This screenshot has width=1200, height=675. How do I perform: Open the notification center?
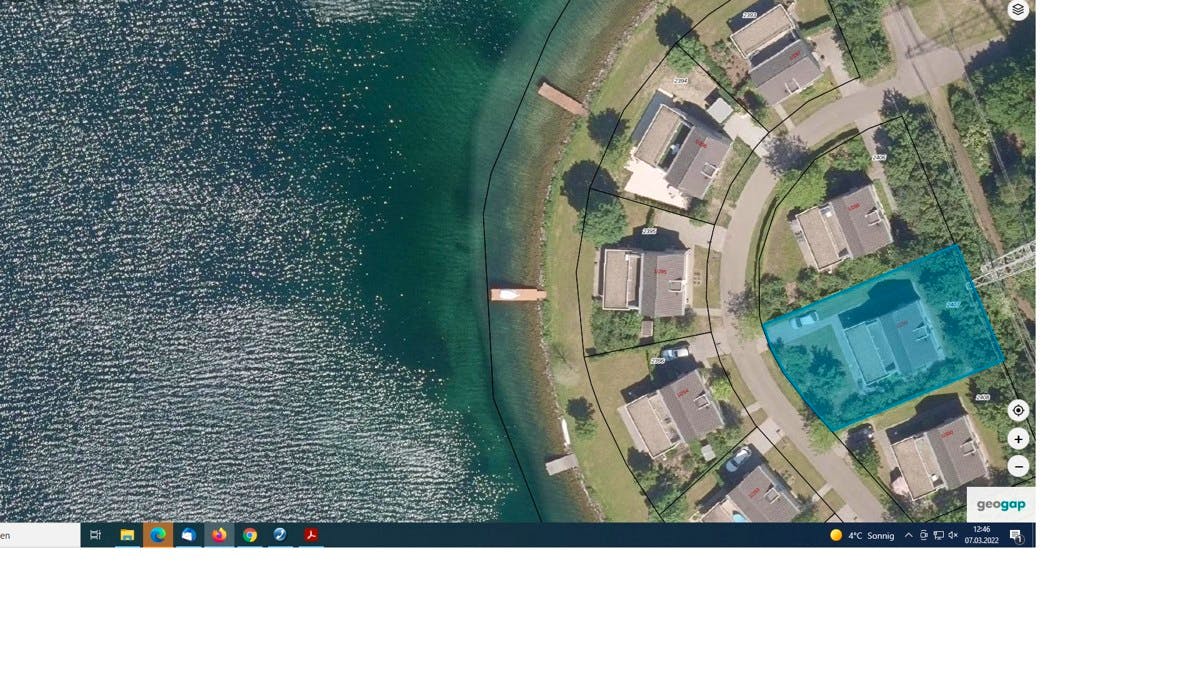[x=1015, y=536]
